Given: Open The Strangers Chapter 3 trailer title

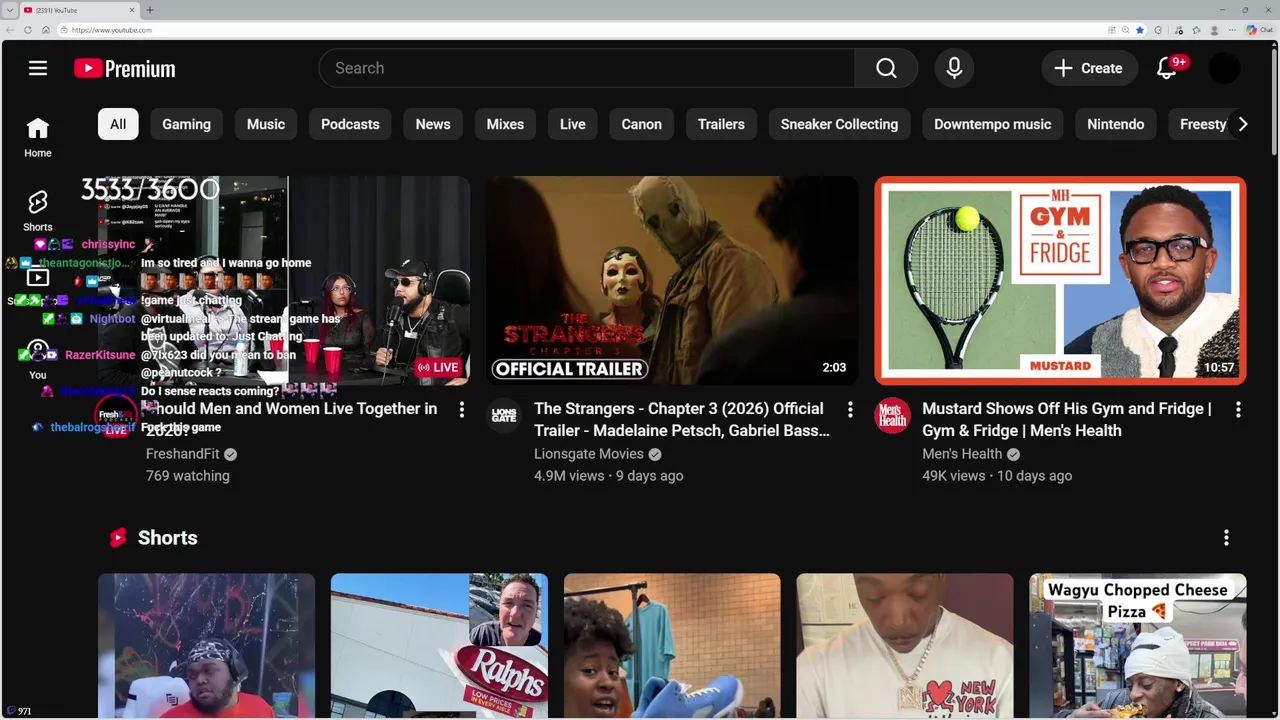Looking at the screenshot, I should [682, 420].
